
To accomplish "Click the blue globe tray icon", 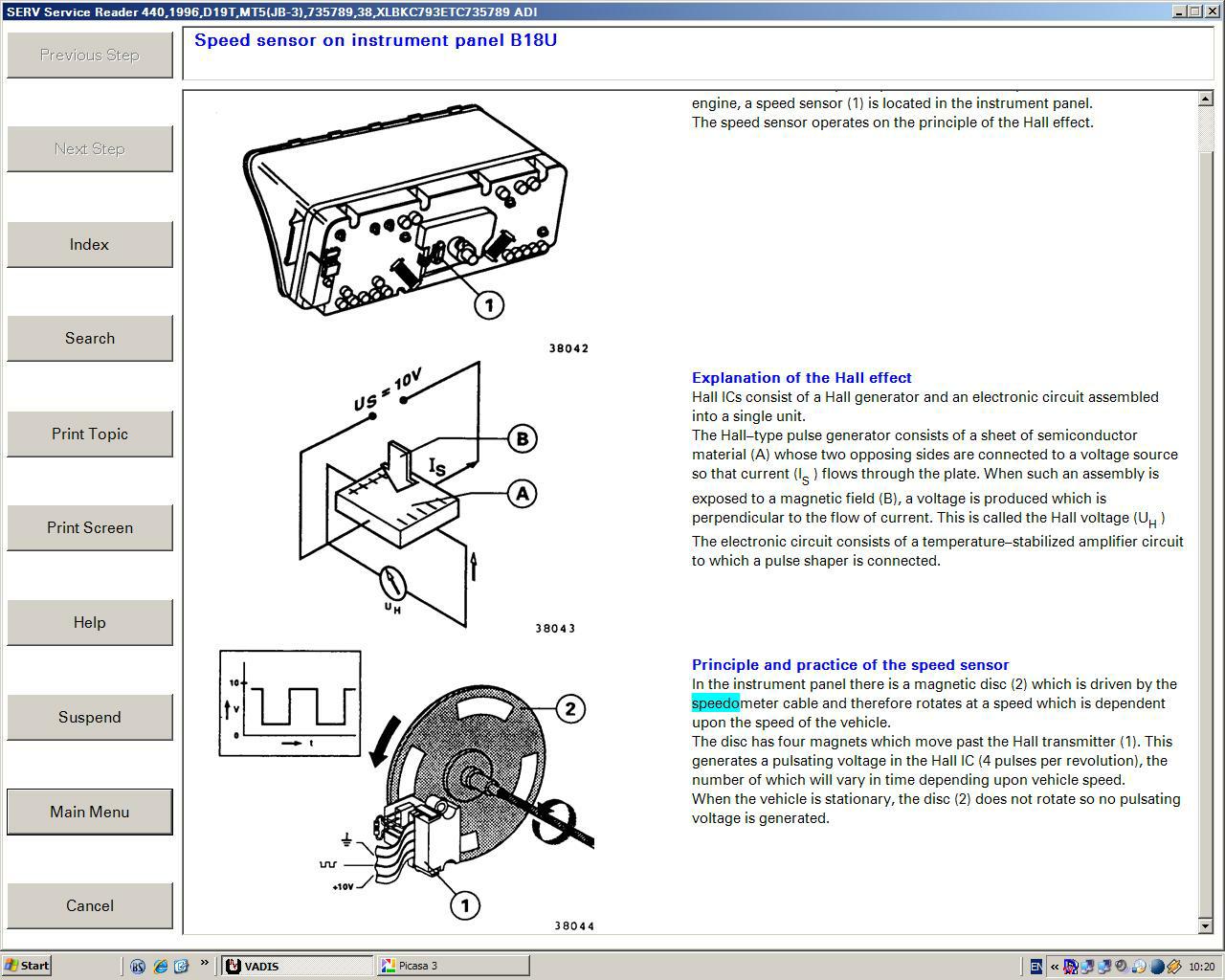I will (1157, 967).
